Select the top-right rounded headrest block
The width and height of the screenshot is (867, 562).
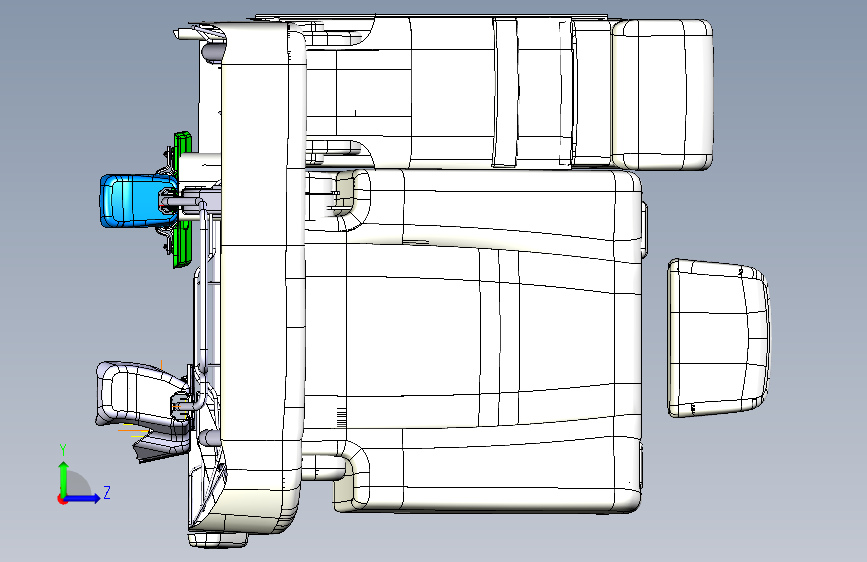pos(662,94)
